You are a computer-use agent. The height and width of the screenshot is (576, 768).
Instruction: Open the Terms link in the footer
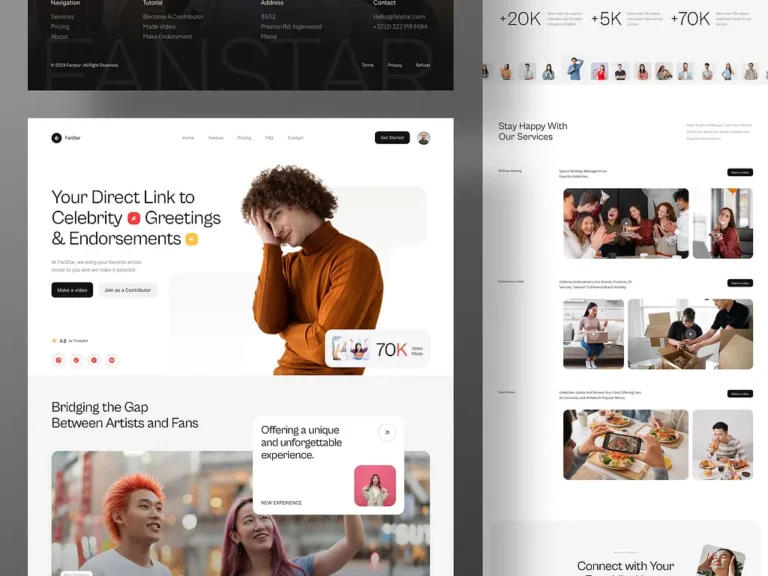[367, 65]
